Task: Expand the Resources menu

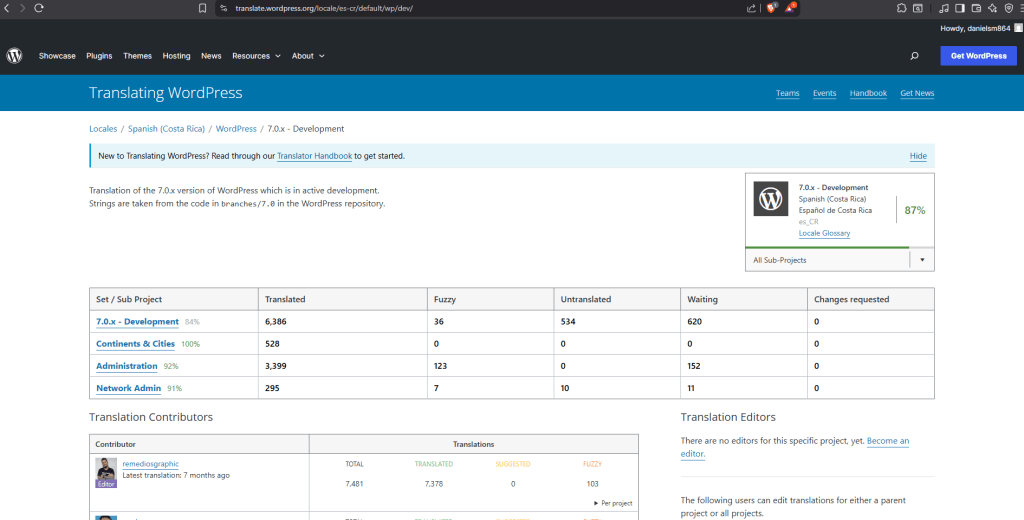Action: pyautogui.click(x=256, y=56)
